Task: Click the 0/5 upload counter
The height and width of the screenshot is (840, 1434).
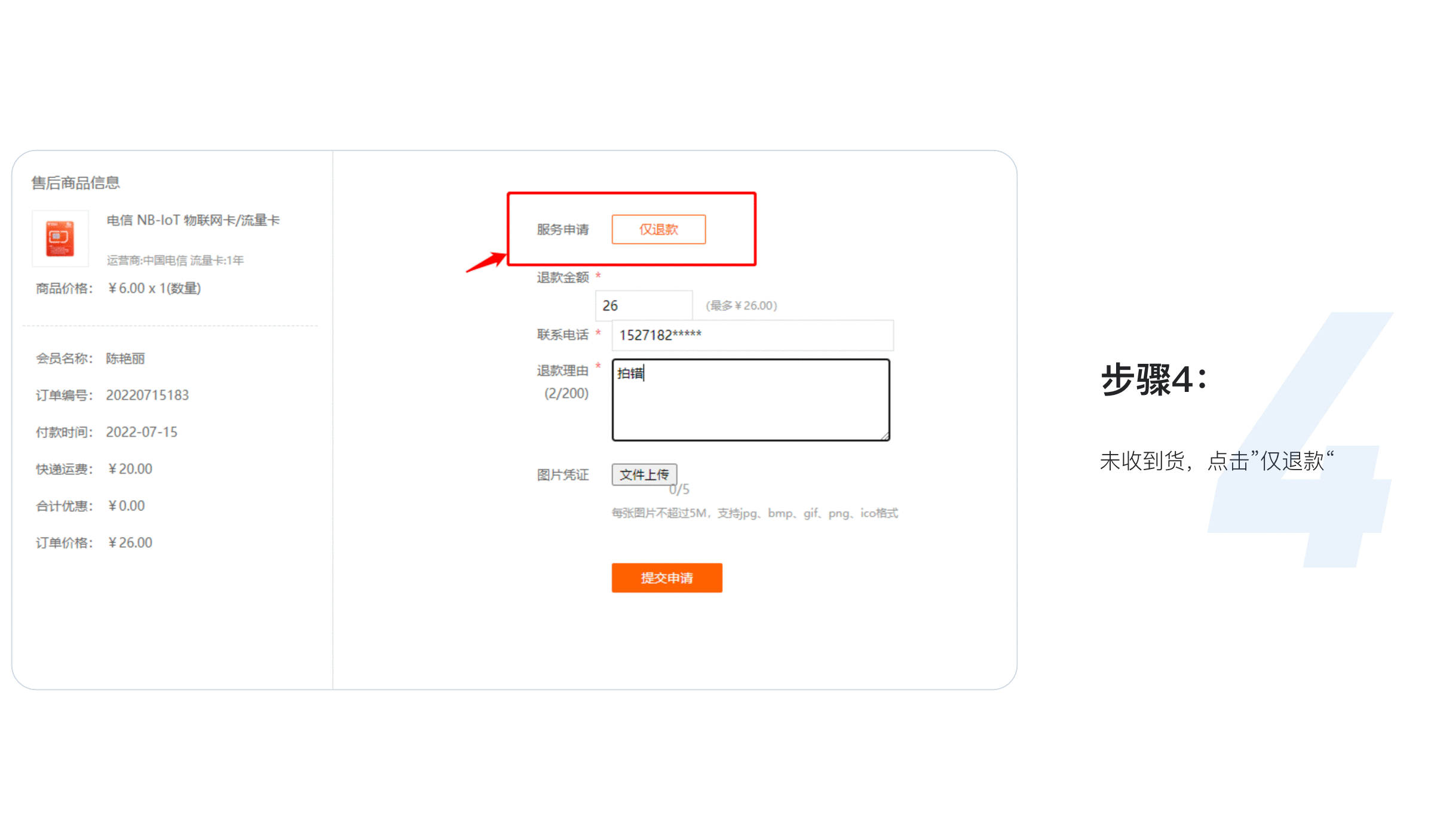Action: pos(679,490)
